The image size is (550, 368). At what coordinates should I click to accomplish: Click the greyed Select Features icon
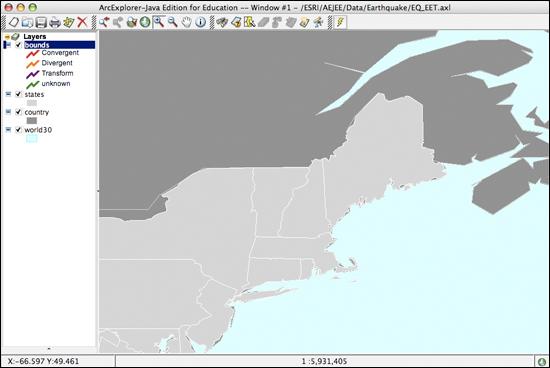pos(277,22)
